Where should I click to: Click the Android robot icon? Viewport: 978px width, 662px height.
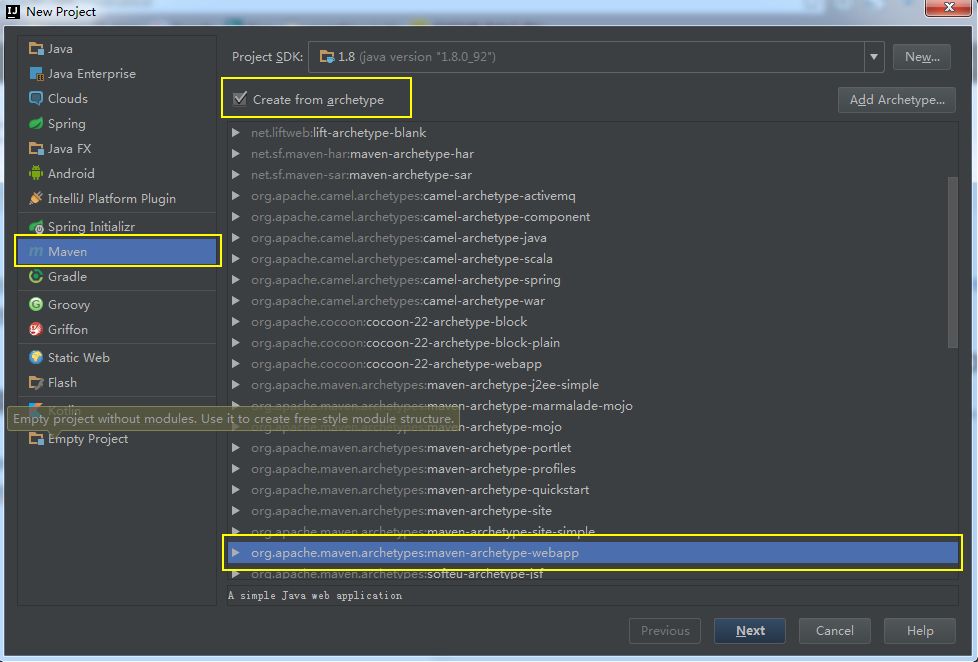point(36,173)
